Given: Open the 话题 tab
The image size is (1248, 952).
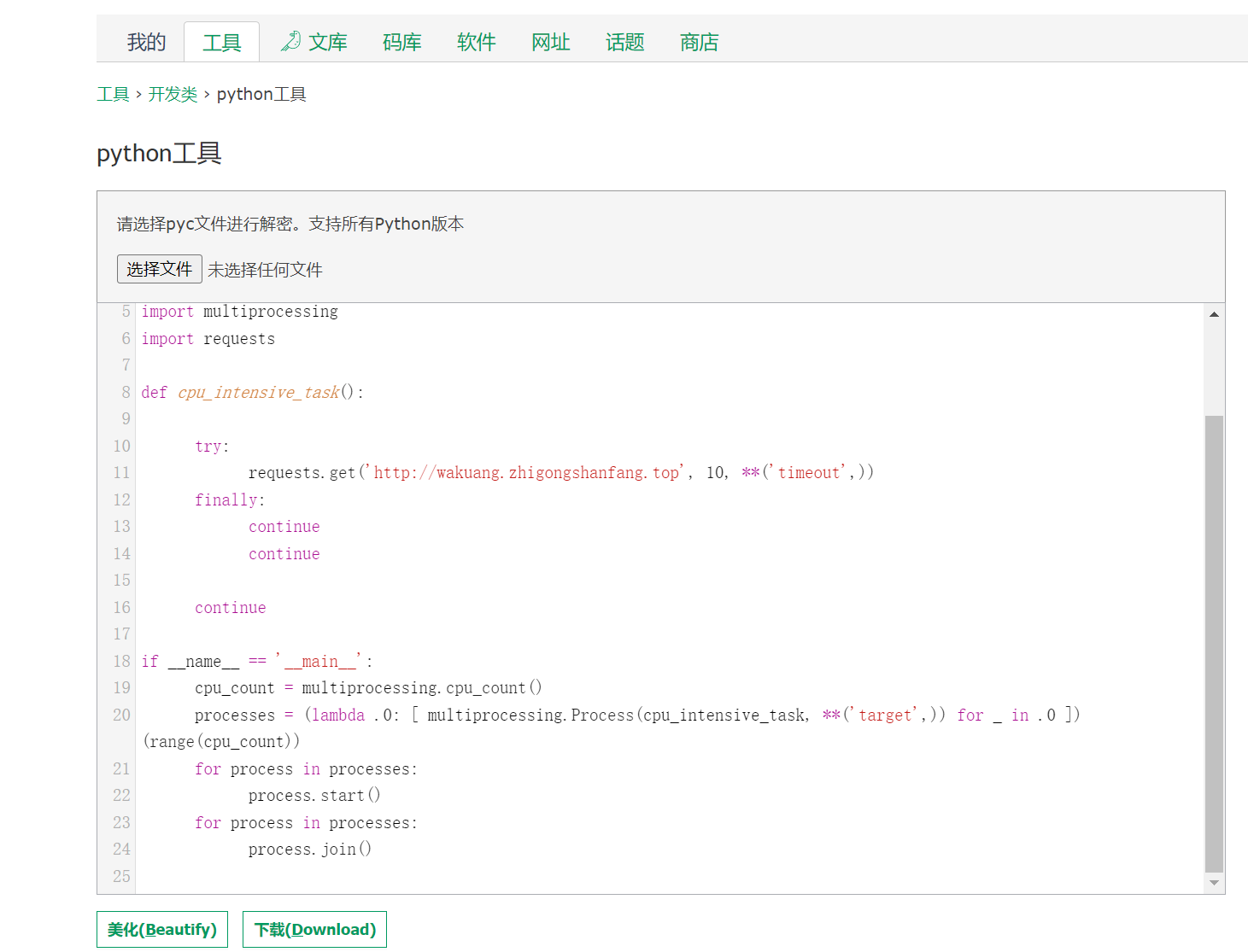Looking at the screenshot, I should (625, 42).
